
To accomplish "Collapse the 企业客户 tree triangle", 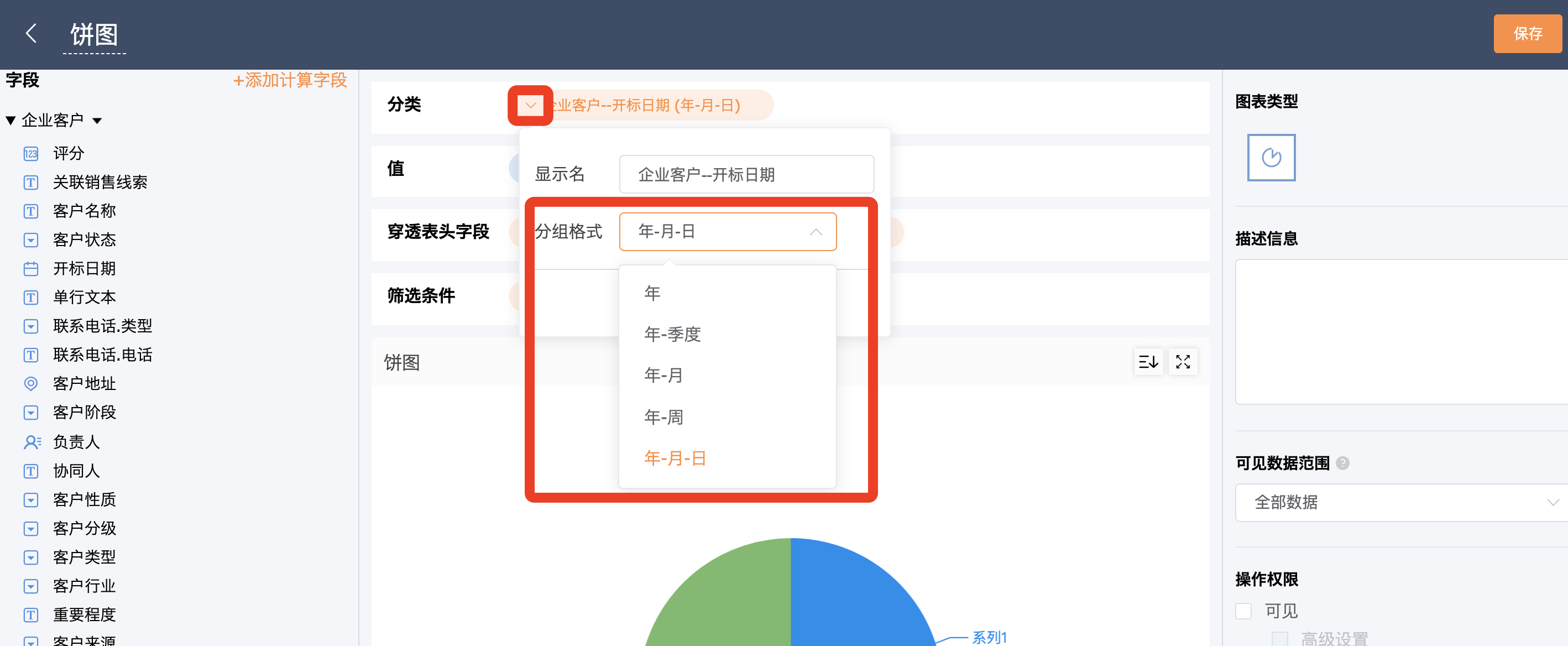I will coord(11,121).
